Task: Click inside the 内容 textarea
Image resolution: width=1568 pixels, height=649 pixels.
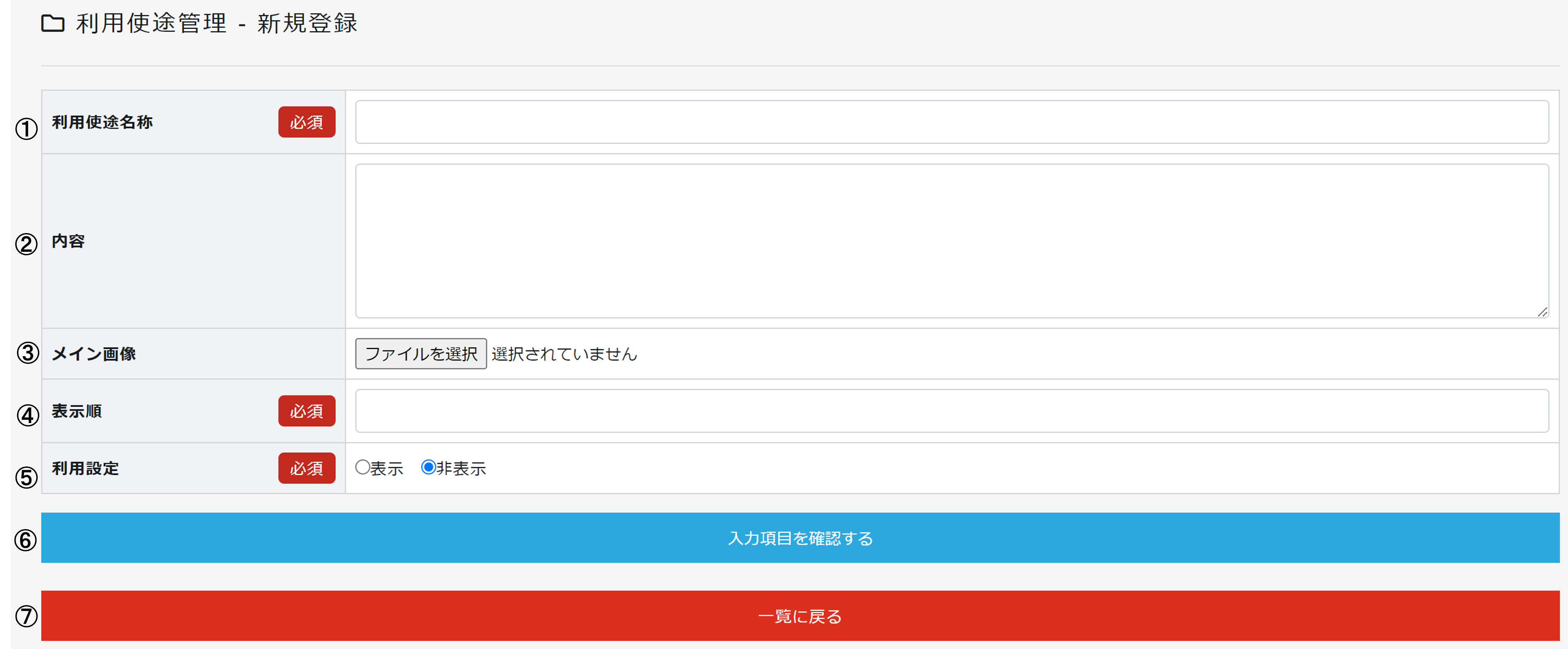Action: (x=951, y=241)
